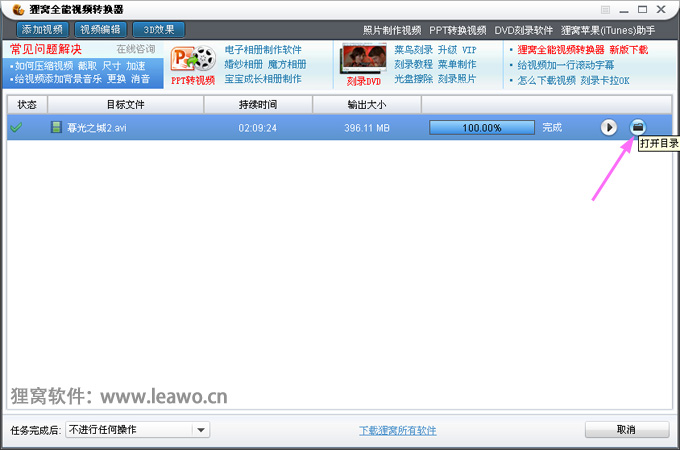Click the 刻录卡拉OK link

click(x=605, y=80)
